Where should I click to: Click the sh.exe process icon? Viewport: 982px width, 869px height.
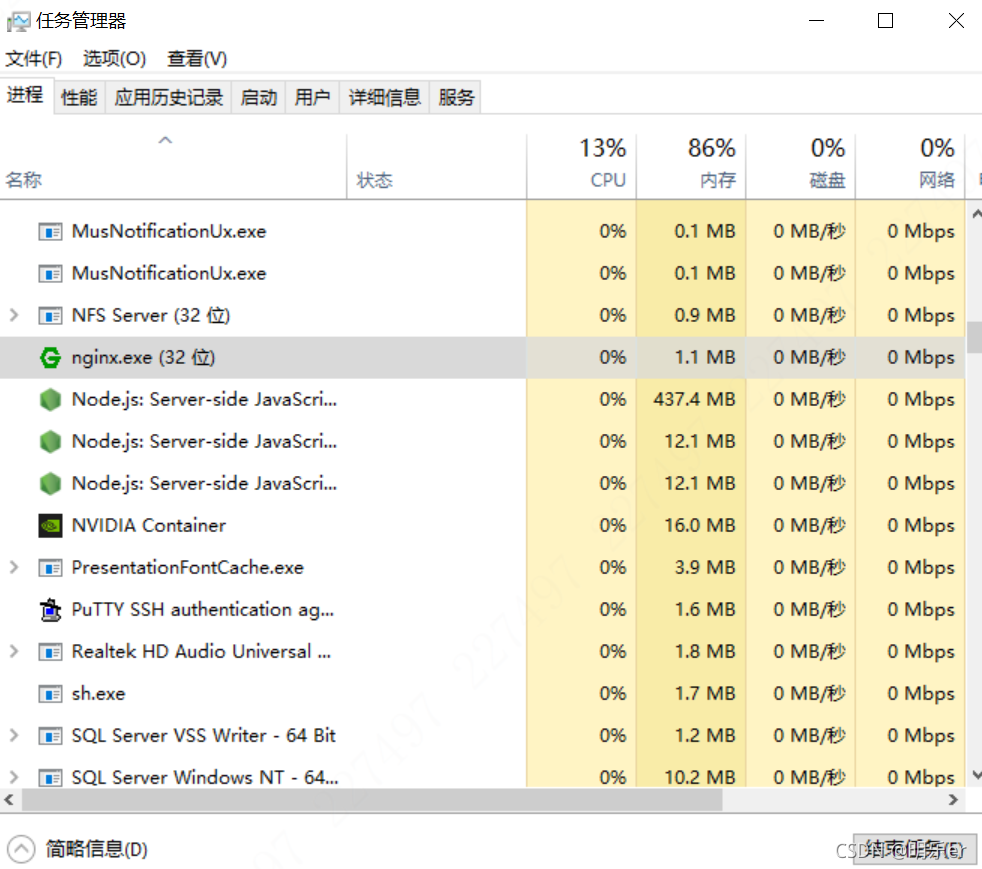(50, 694)
